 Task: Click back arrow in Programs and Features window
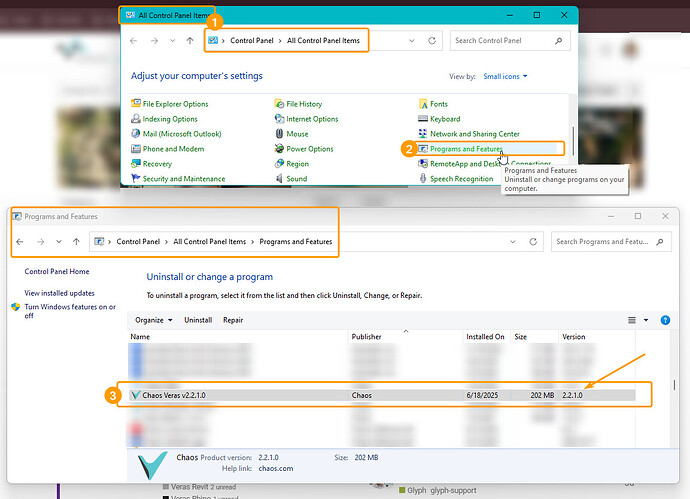(x=20, y=242)
